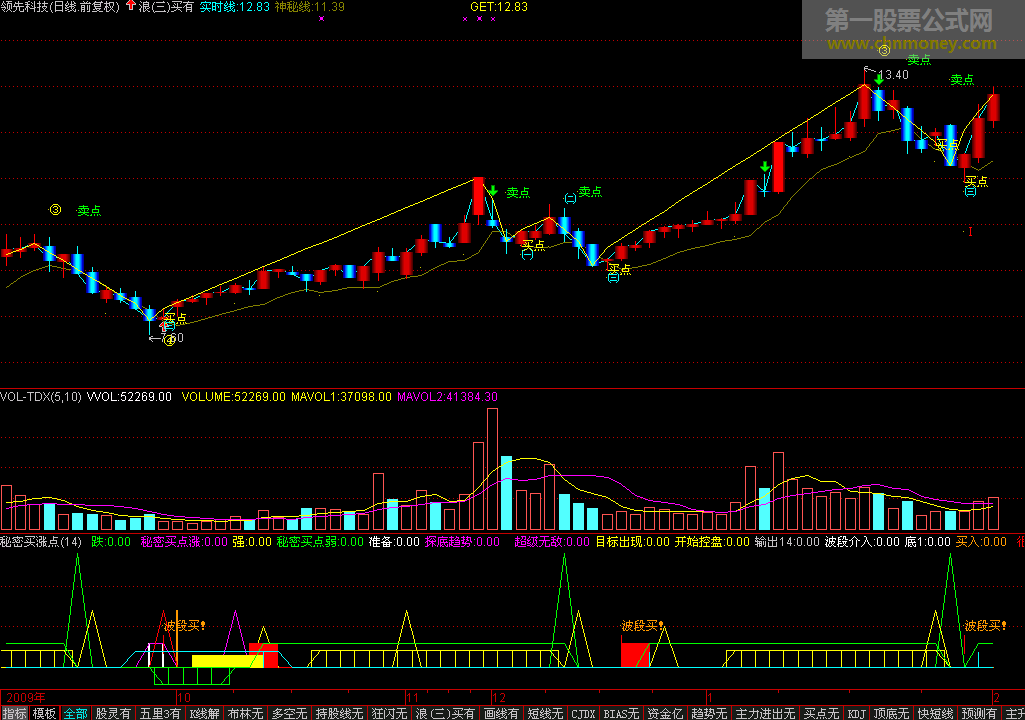Image resolution: width=1025 pixels, height=720 pixels.
Task: Click the 强:0.00 value
Action: pos(252,542)
